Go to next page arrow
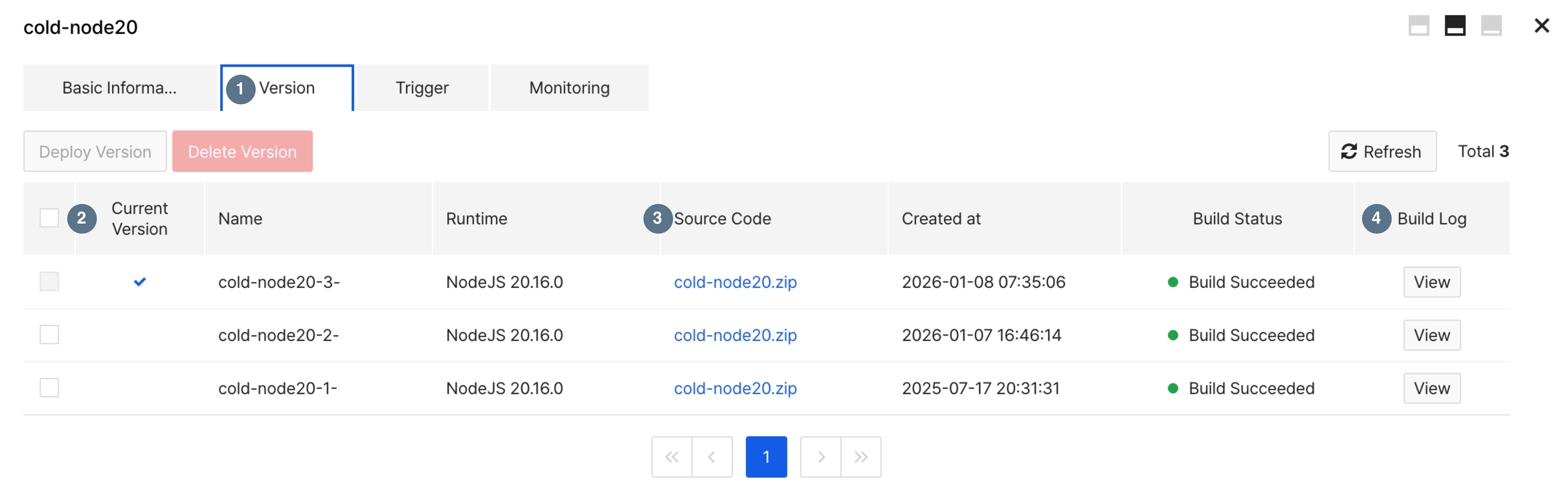 821,457
